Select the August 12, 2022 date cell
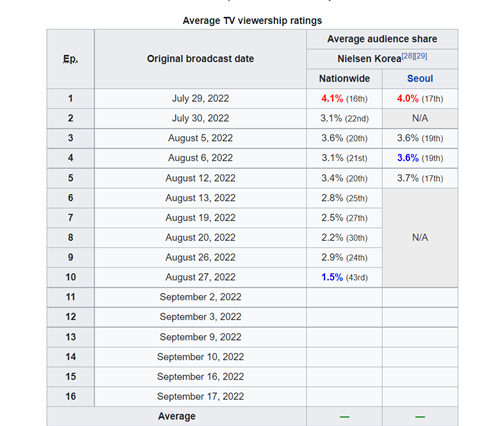 [x=200, y=178]
